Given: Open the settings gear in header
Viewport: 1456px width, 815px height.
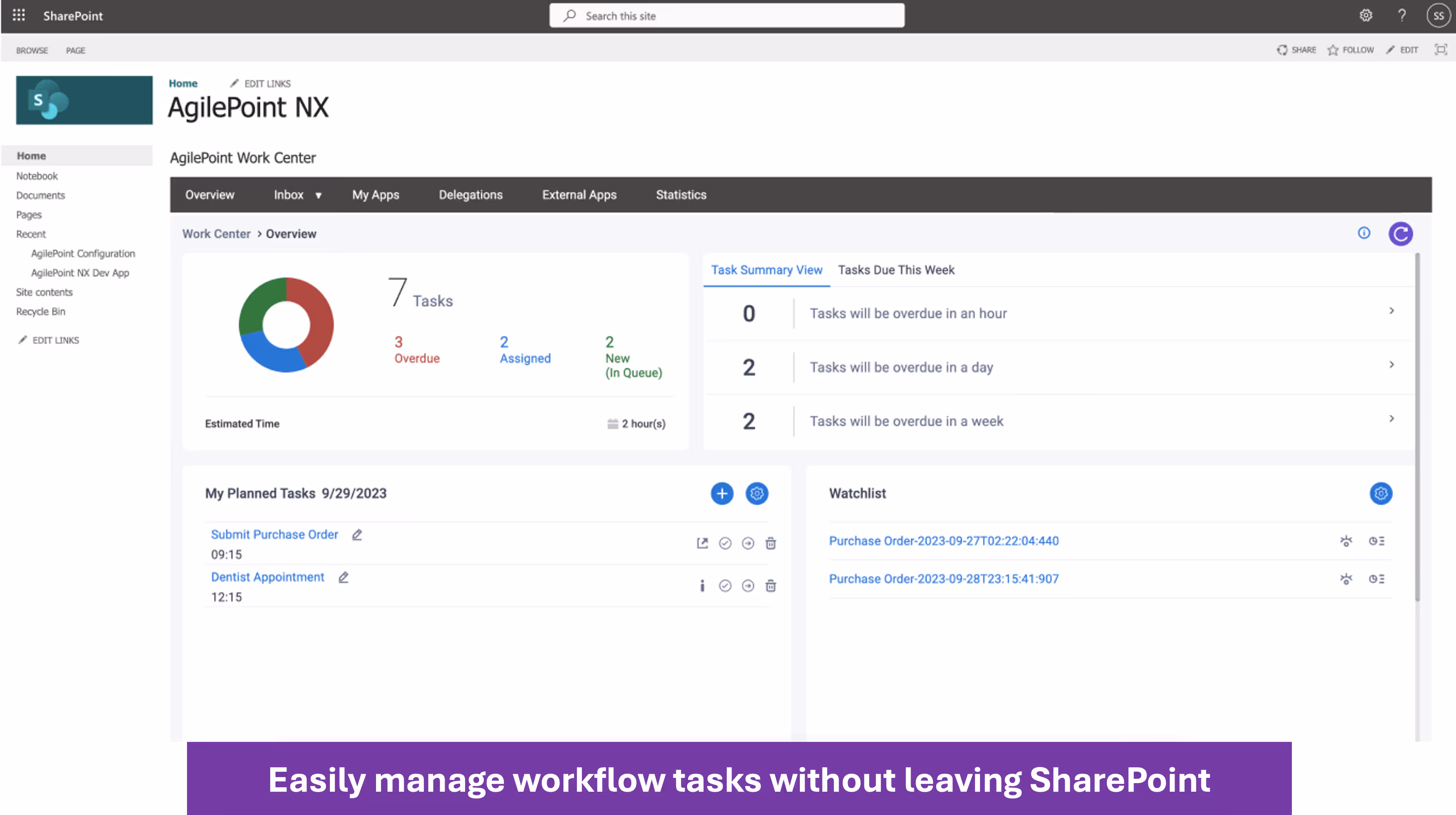Looking at the screenshot, I should pyautogui.click(x=1366, y=15).
